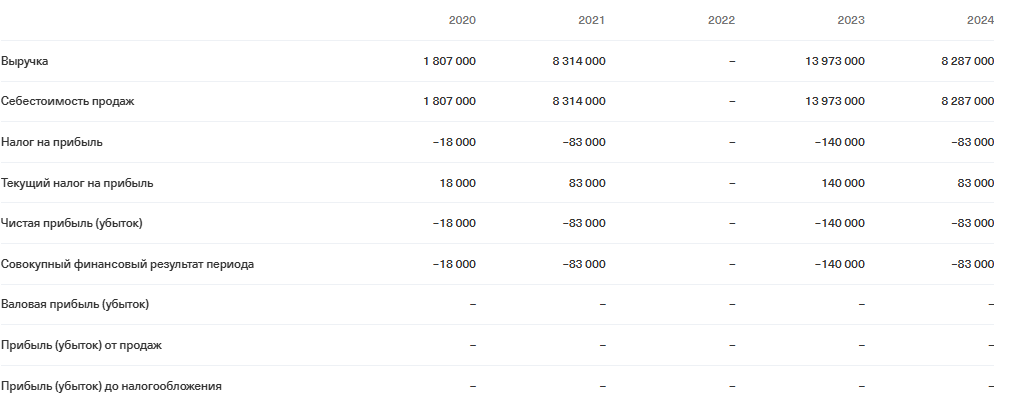Click Прибыль (убыток) до налогообложения label

(111, 386)
